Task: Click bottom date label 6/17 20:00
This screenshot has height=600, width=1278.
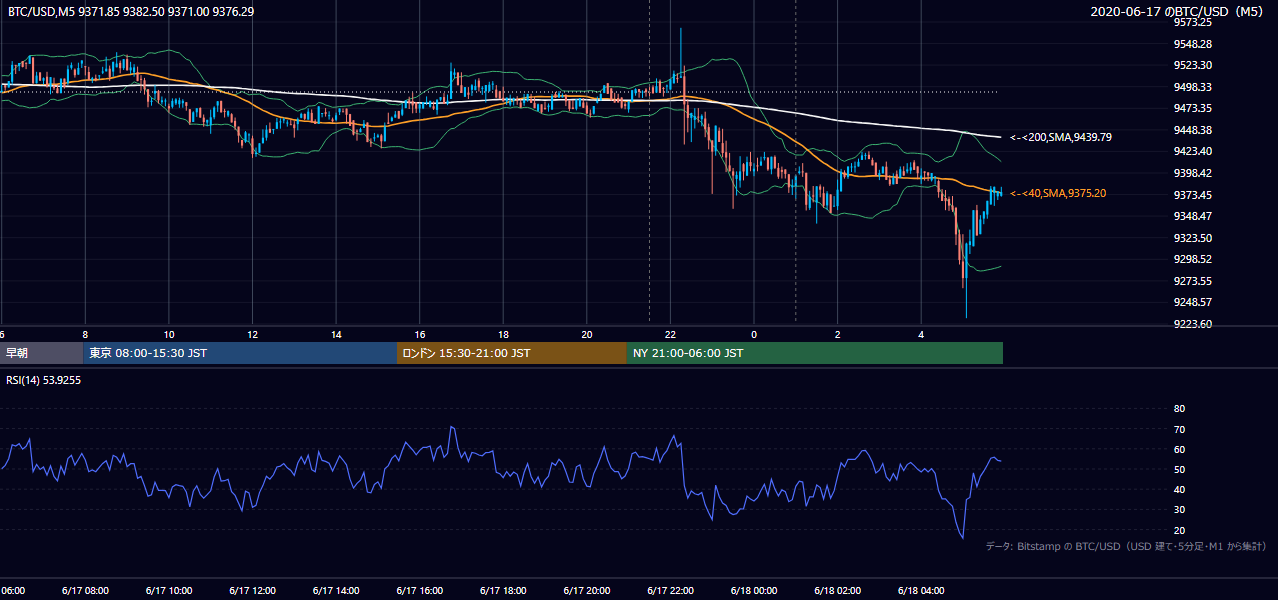Action: coord(587,591)
